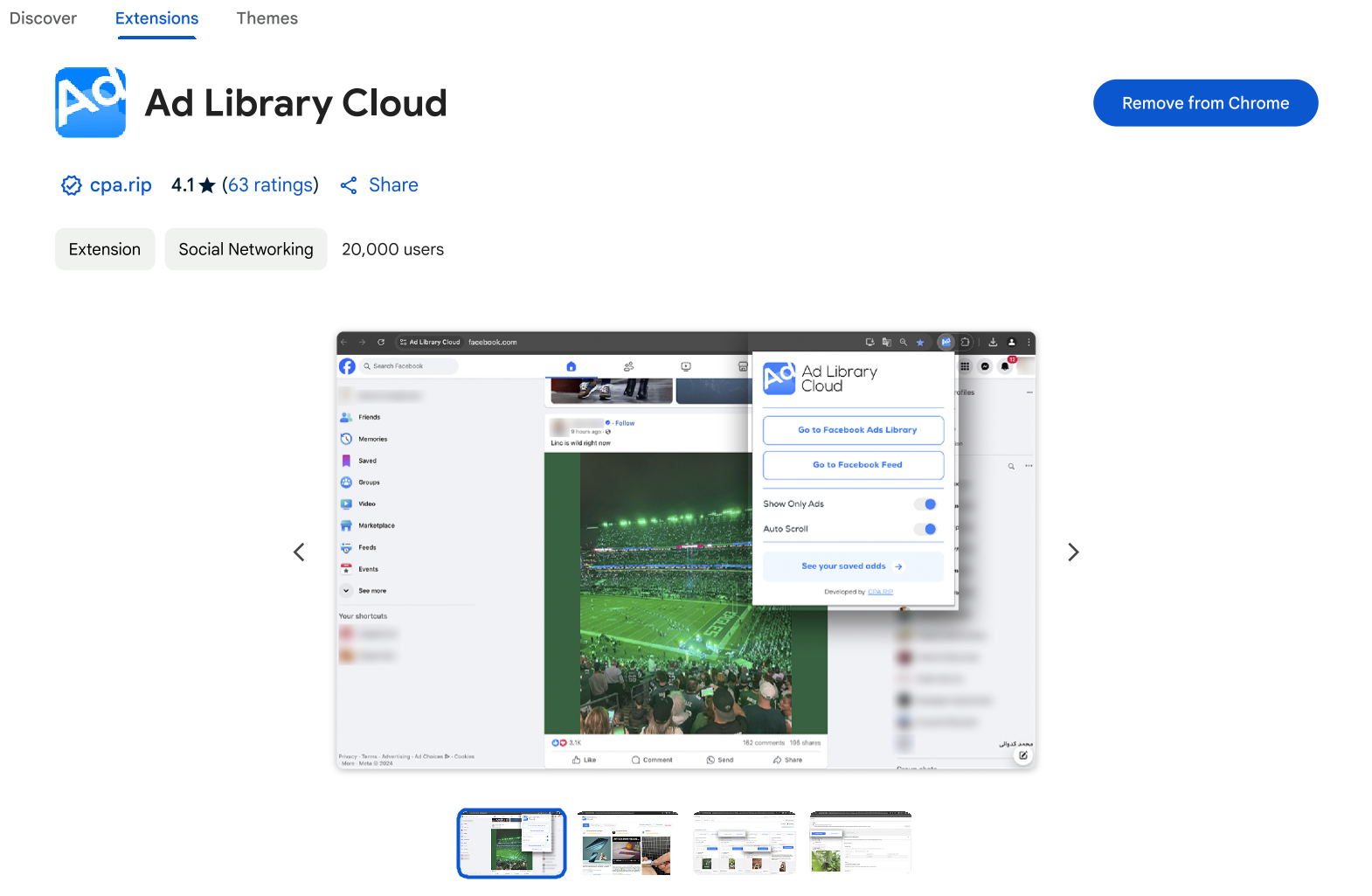Open the Social Networking category chip

tap(246, 249)
